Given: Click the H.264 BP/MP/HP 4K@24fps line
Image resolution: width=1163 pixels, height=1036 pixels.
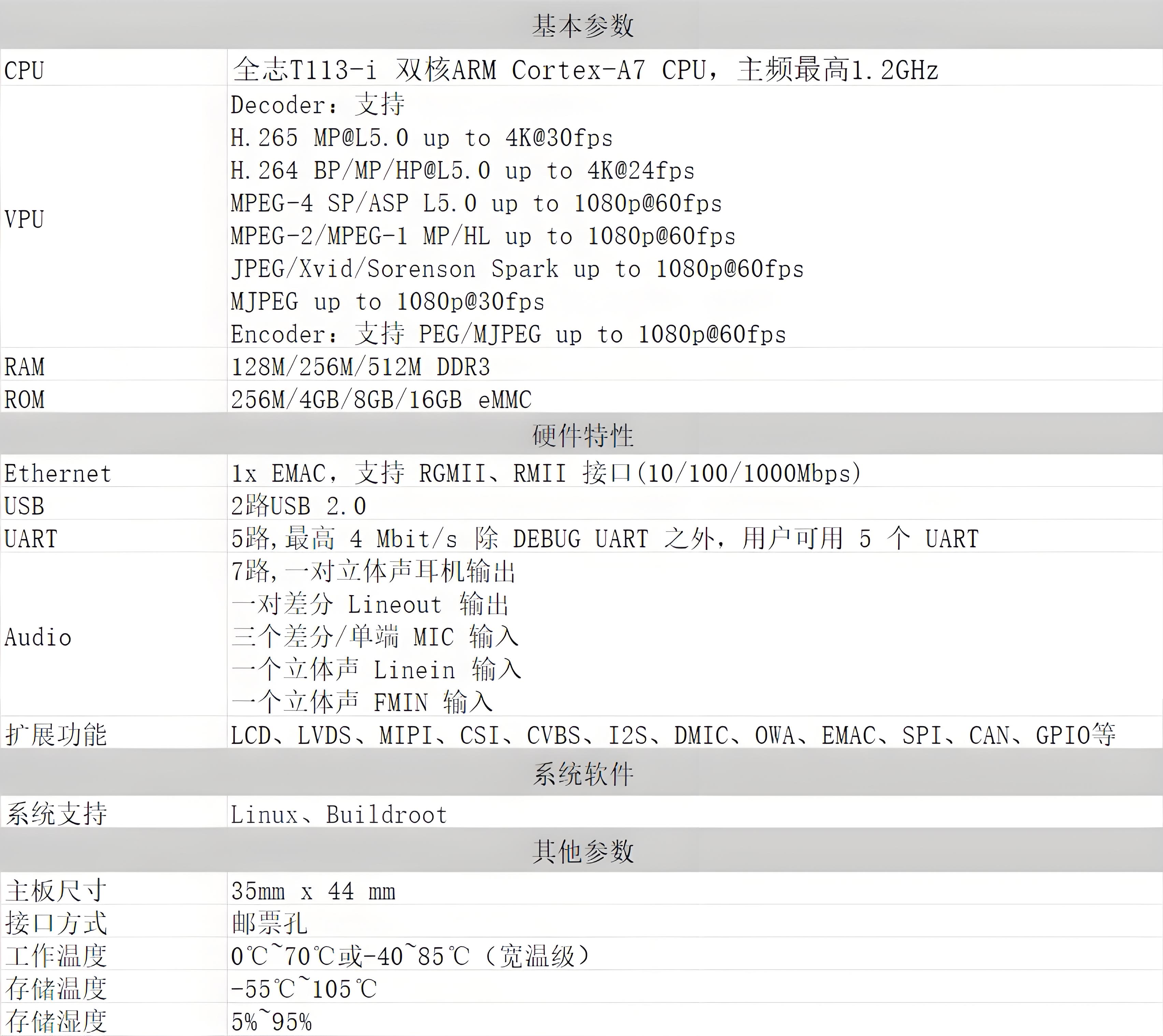Looking at the screenshot, I should click(x=463, y=171).
